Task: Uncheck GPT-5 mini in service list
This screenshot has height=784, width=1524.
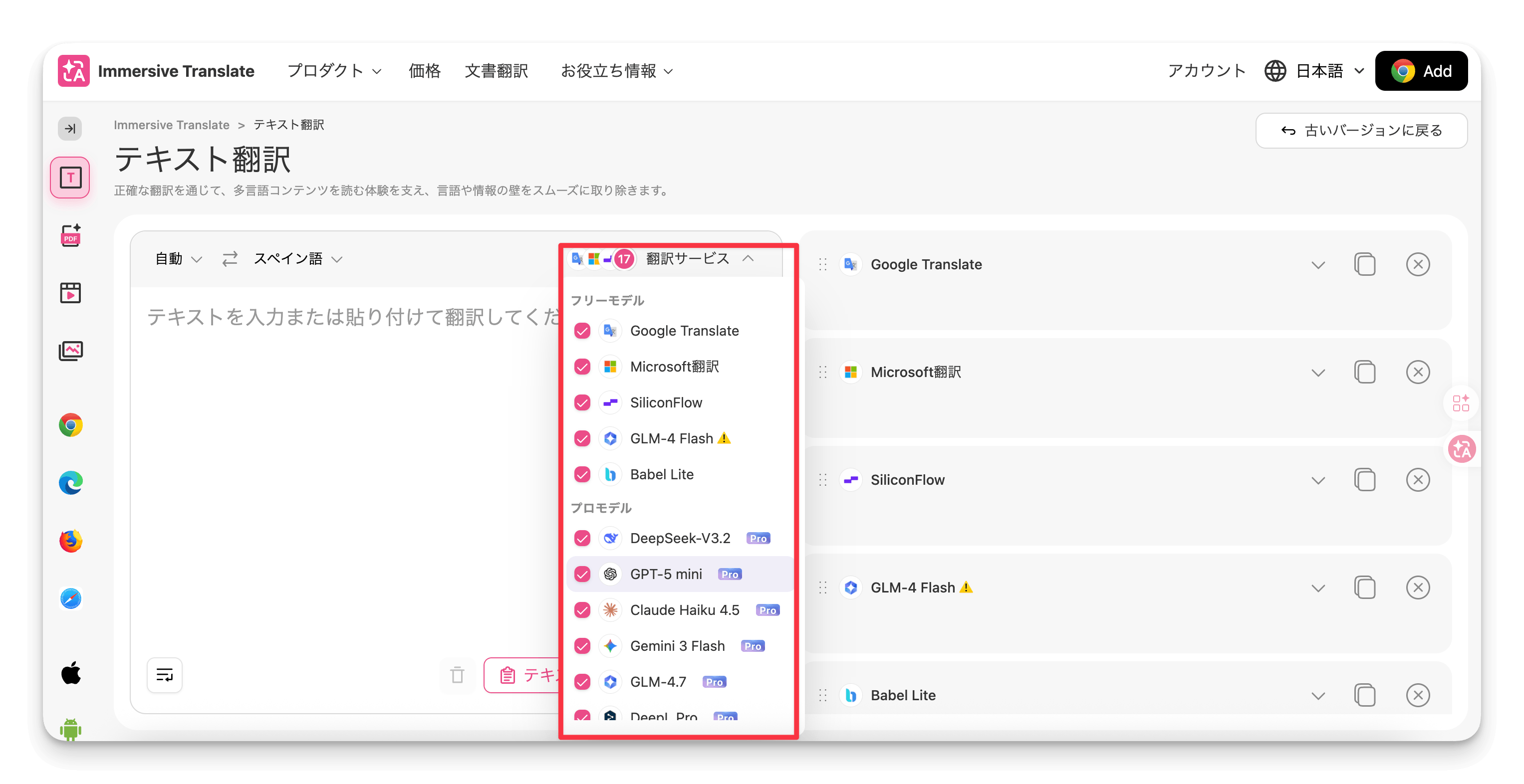Action: [582, 574]
